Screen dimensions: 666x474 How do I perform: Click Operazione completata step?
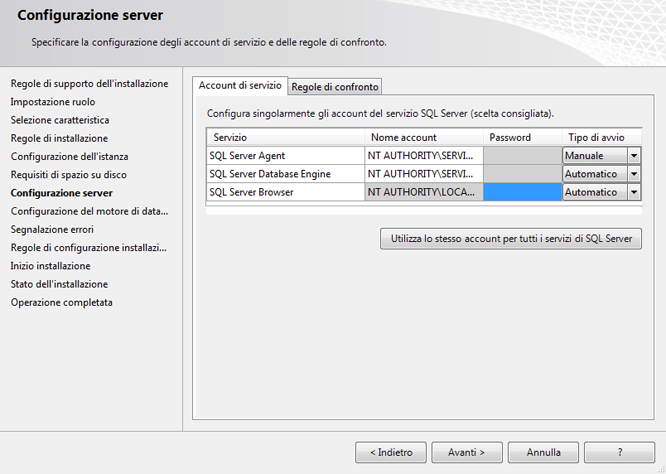coord(62,302)
